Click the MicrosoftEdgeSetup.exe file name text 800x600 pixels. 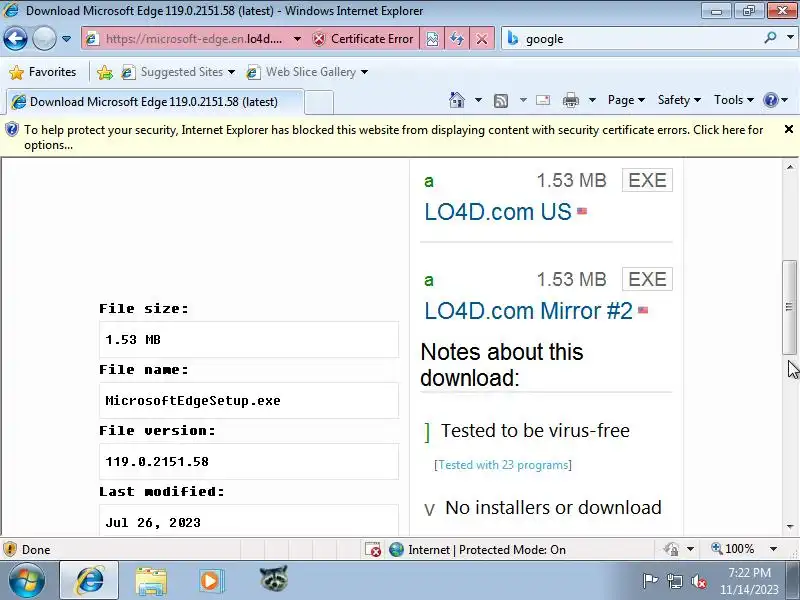click(193, 401)
